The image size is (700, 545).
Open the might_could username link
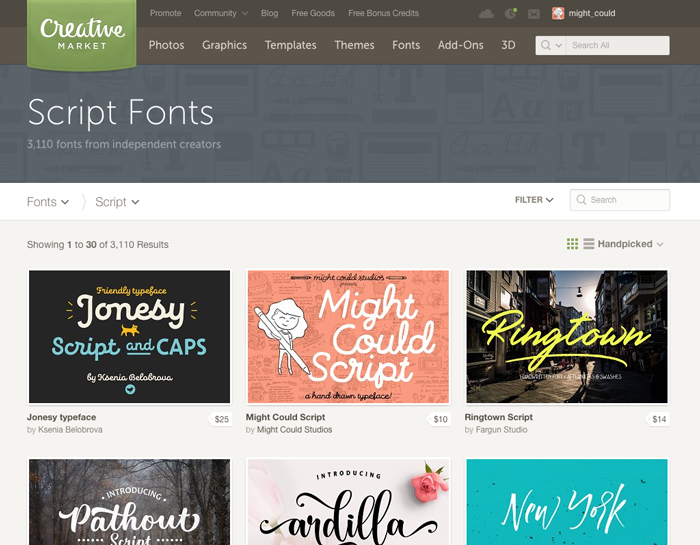click(x=592, y=13)
